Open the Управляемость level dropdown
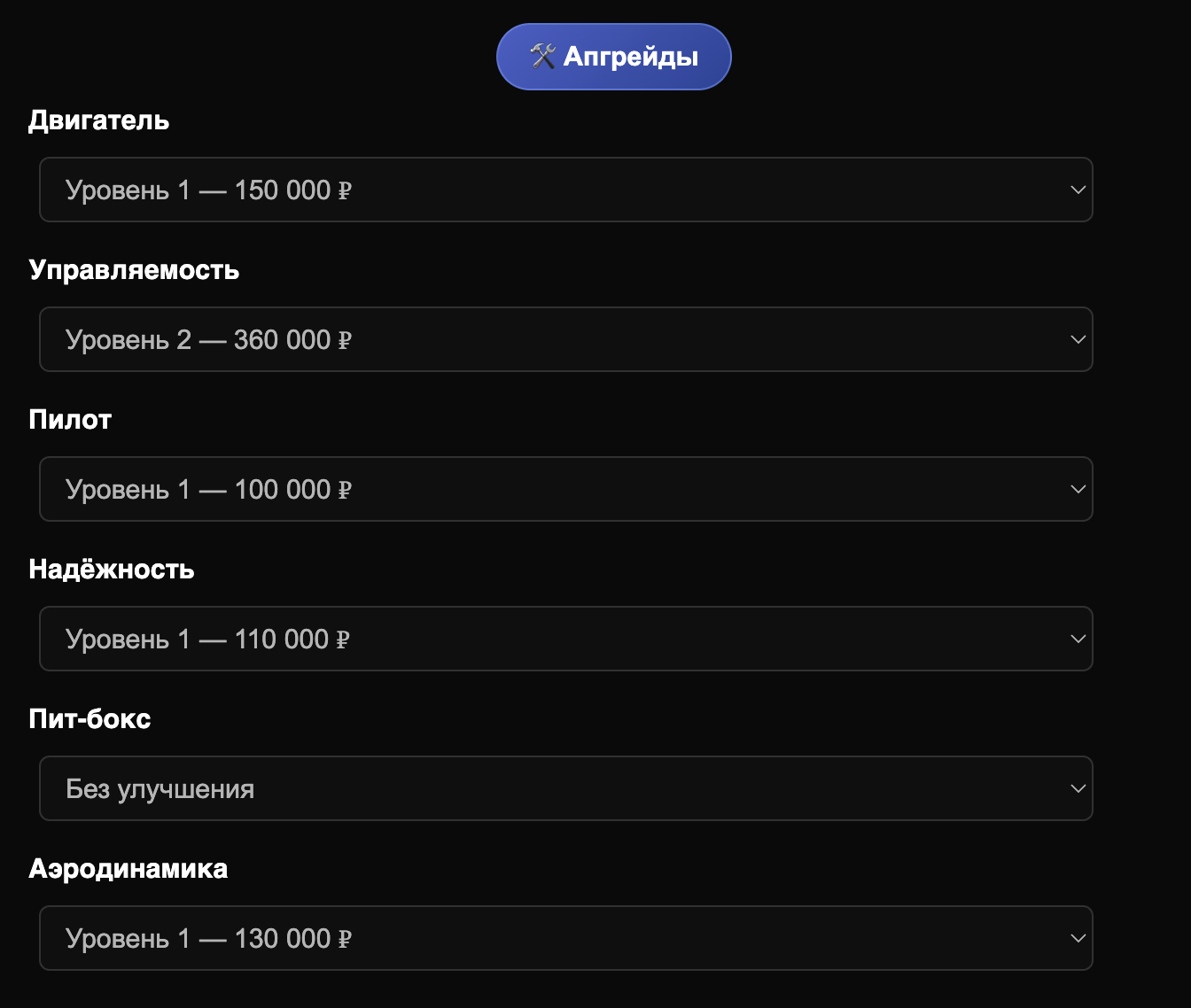 click(566, 339)
